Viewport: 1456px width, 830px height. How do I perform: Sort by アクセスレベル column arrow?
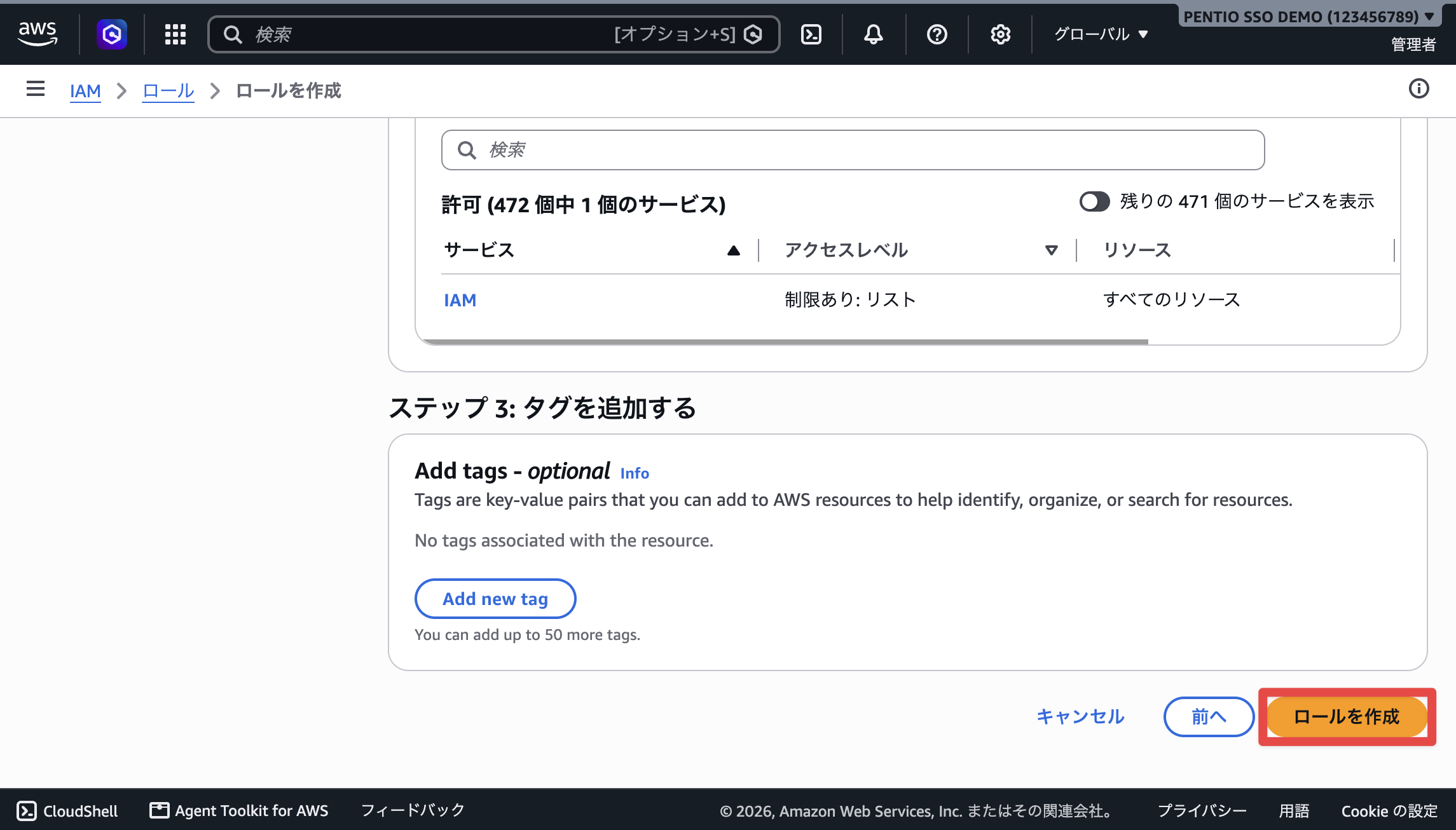coord(1052,250)
